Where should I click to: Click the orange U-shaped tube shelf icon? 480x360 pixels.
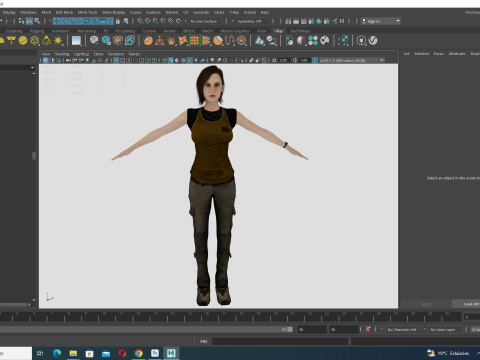230,41
